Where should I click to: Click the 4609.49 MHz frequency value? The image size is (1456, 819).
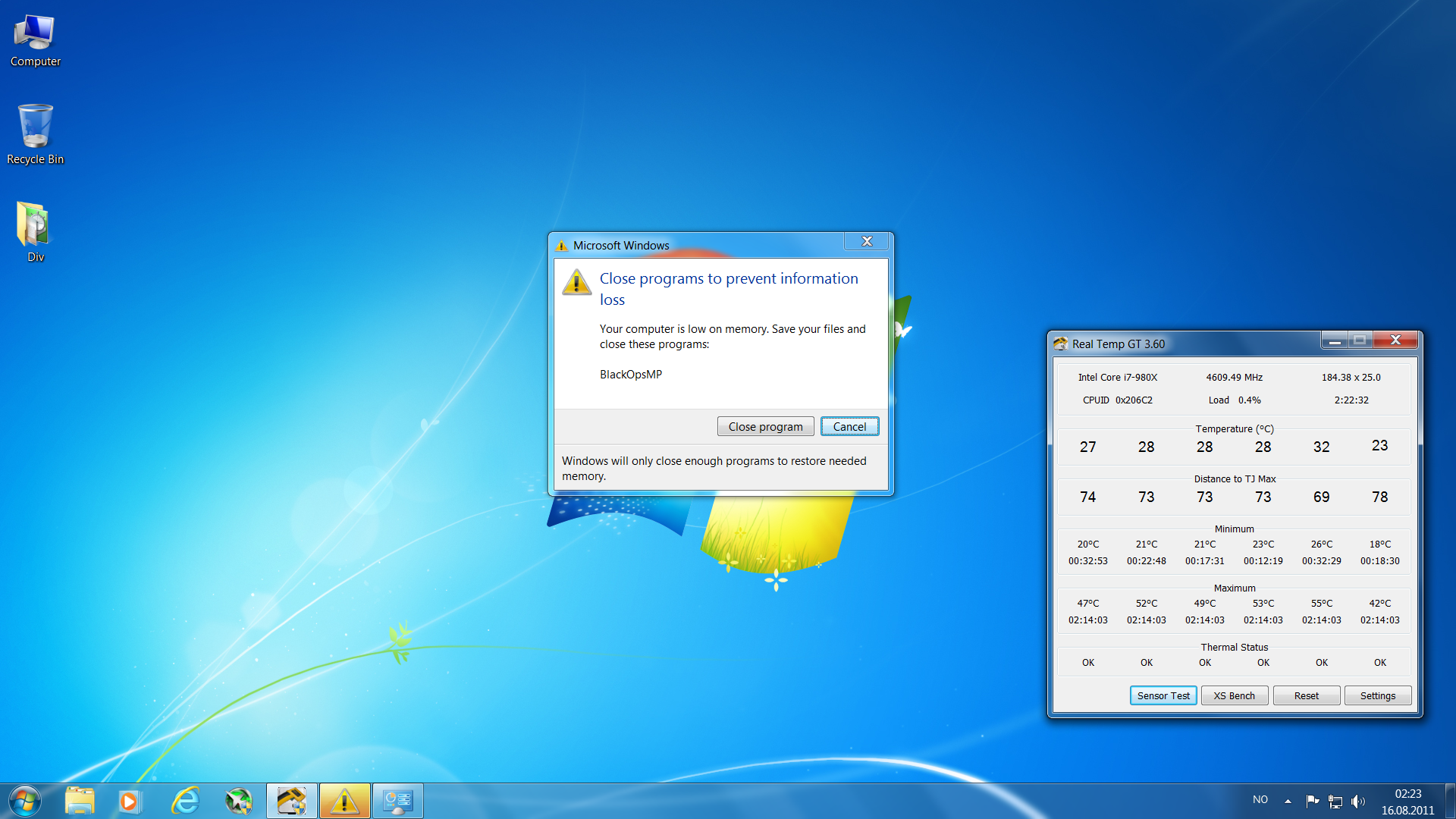1235,378
